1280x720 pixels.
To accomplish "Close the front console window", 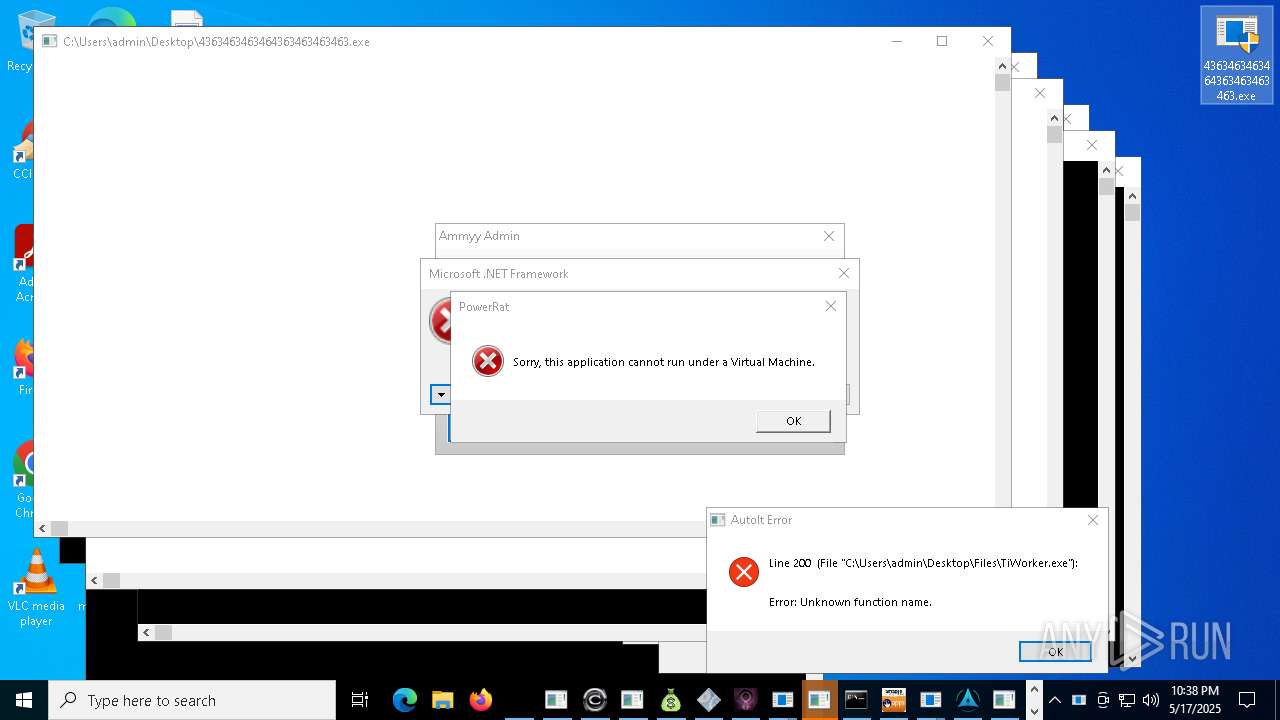I will click(988, 41).
